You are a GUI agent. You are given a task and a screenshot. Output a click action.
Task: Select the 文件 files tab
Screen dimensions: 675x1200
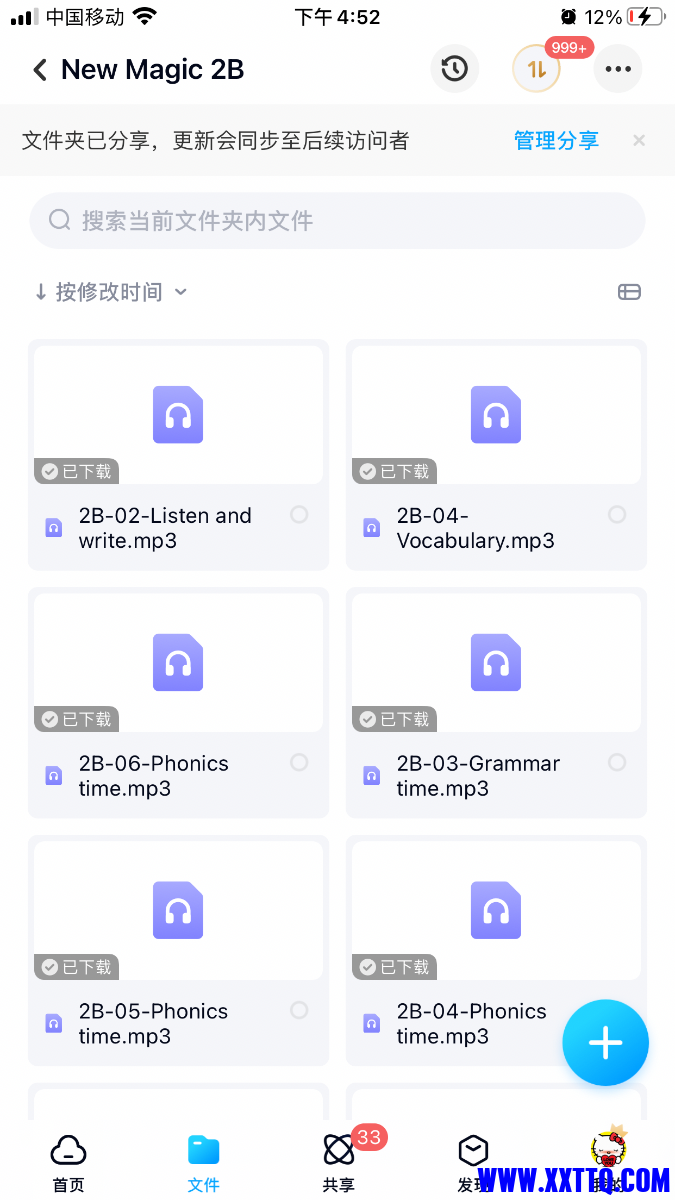(x=204, y=1163)
